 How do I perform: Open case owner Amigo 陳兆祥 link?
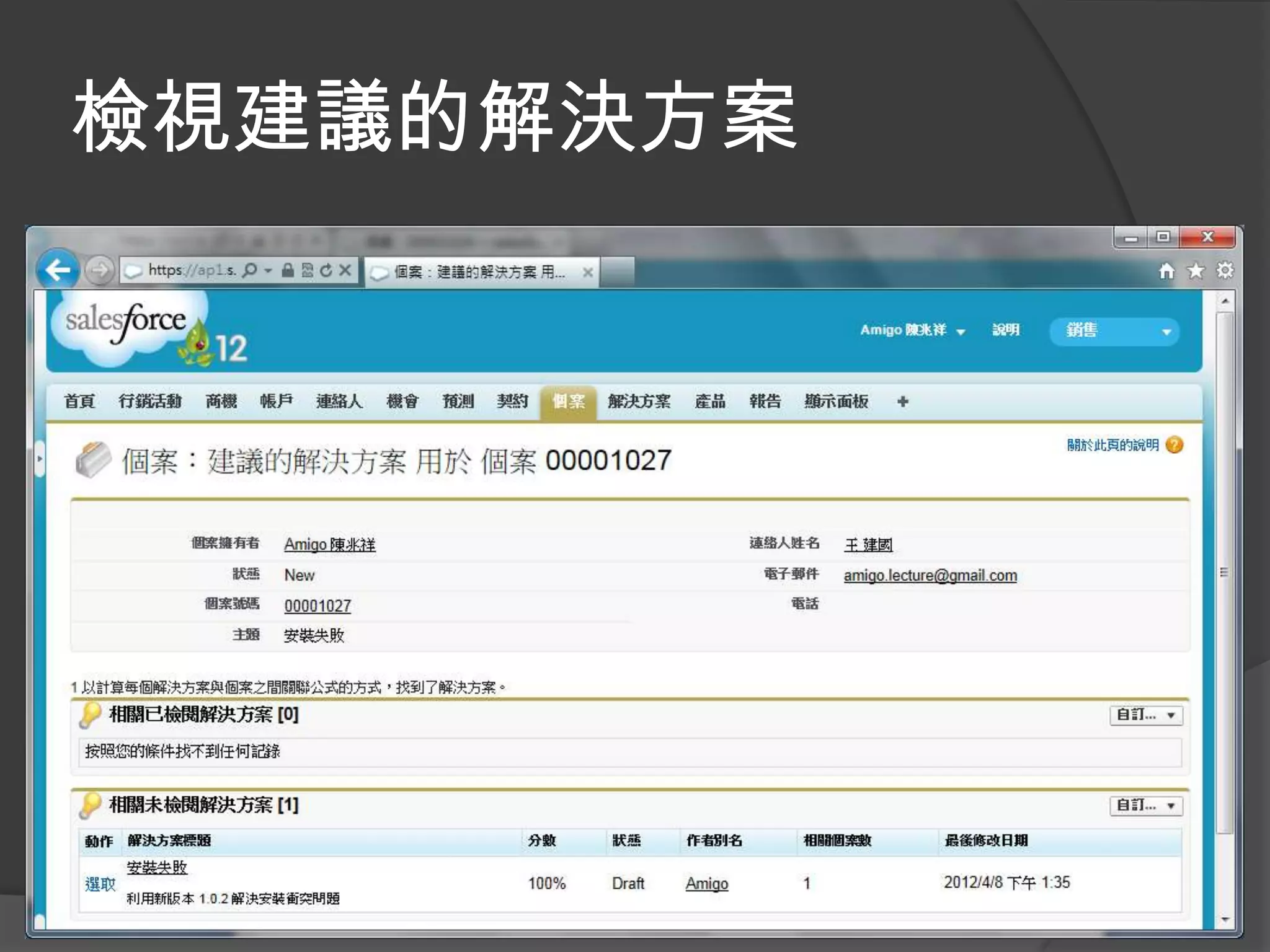330,544
